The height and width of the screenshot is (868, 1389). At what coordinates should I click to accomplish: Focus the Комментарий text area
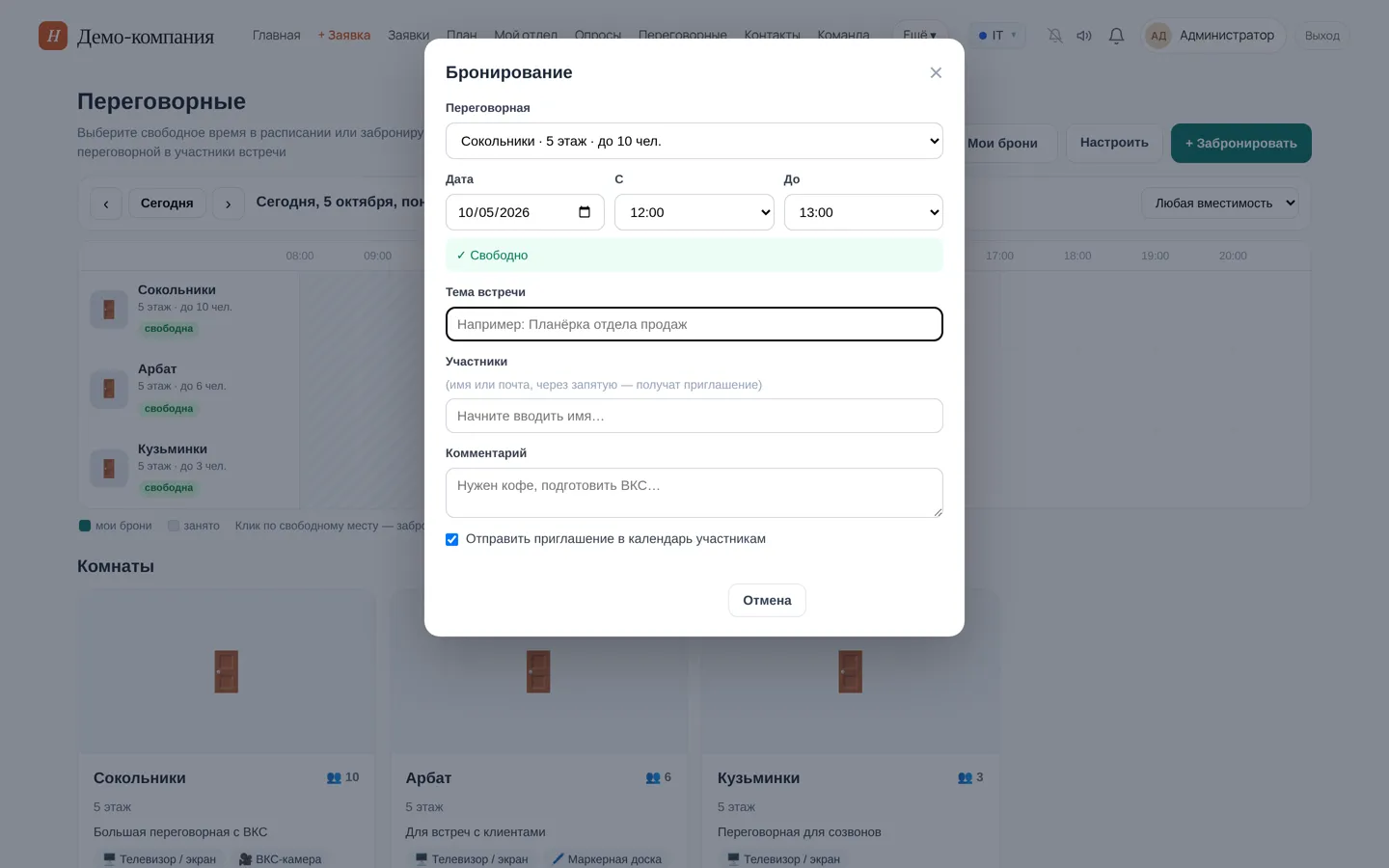[694, 493]
